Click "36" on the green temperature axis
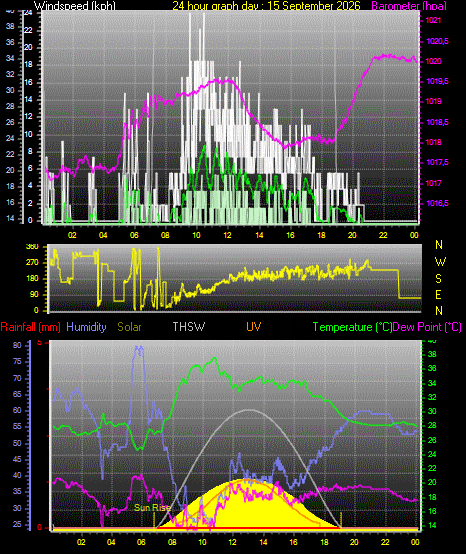 coord(432,369)
